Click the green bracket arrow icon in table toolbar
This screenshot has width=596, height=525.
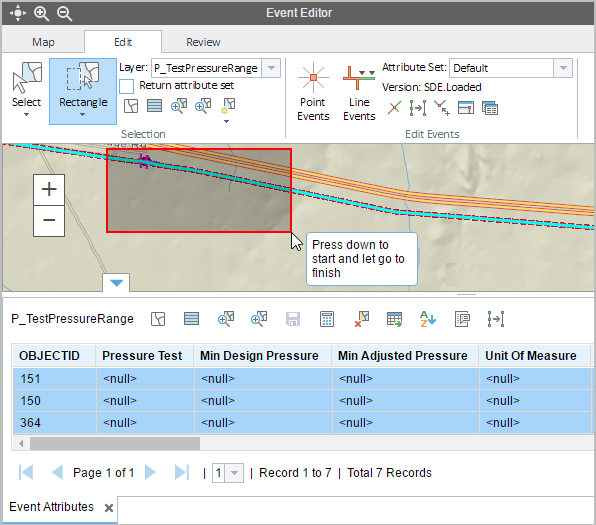pos(496,319)
